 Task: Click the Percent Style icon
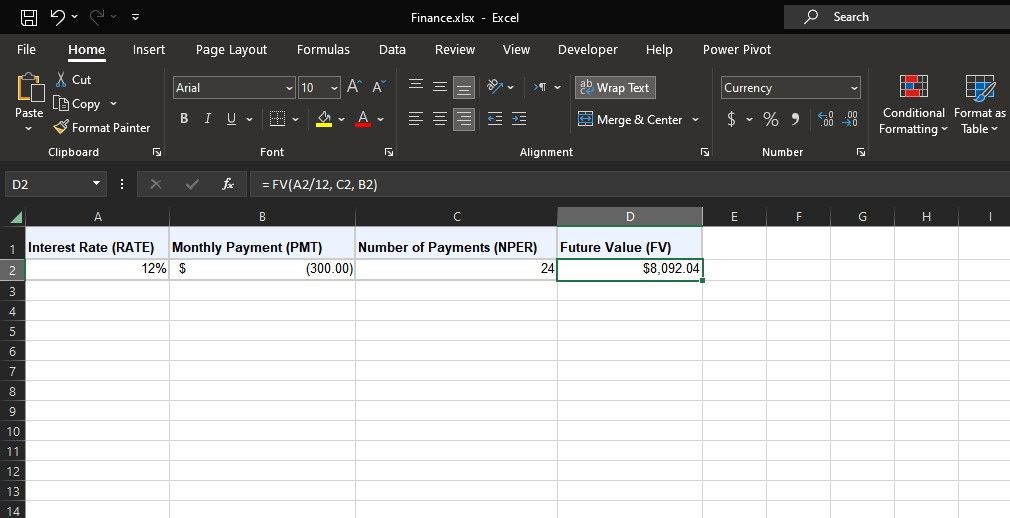point(771,119)
